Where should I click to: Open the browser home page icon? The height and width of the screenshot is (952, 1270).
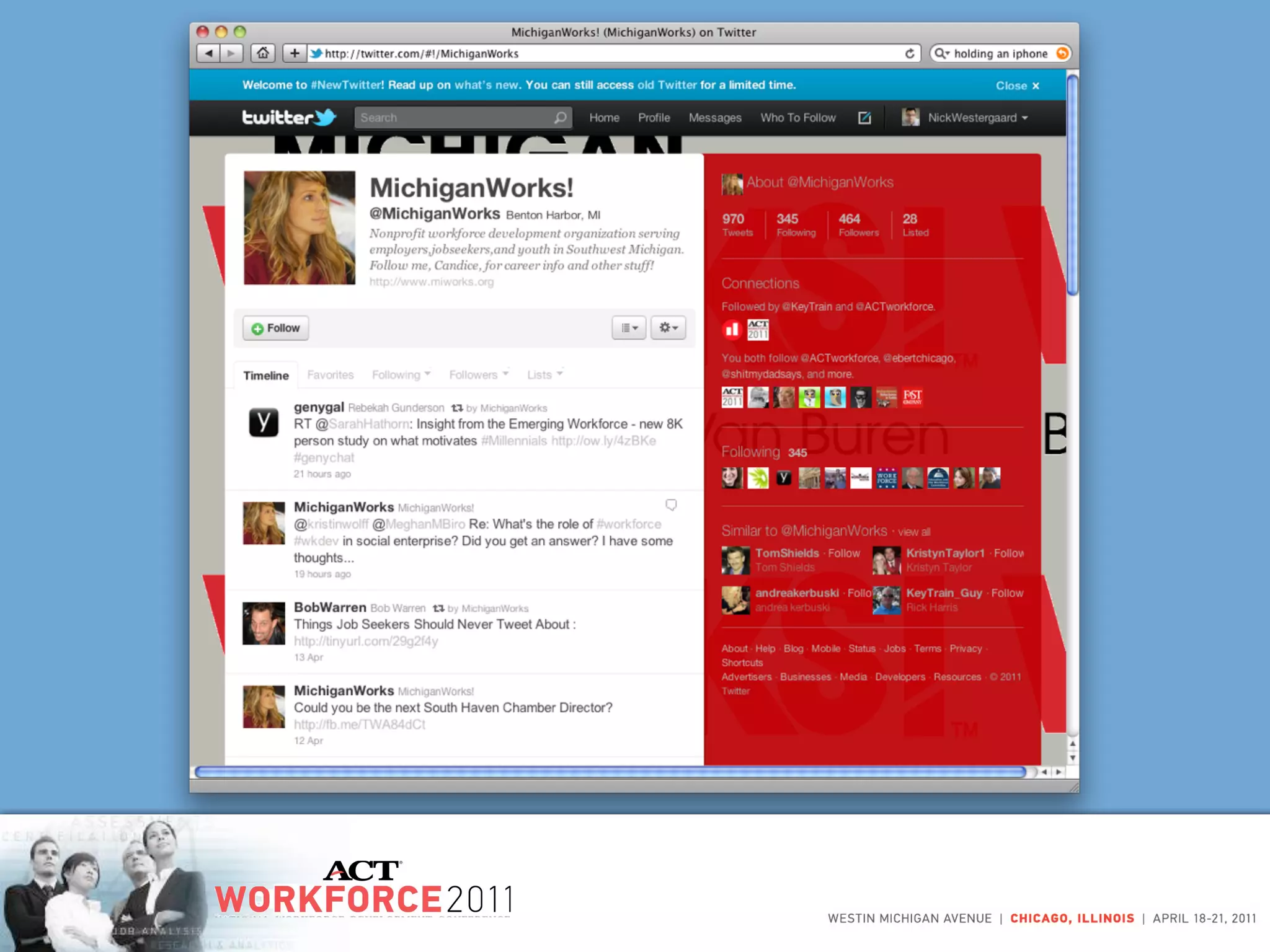click(263, 53)
